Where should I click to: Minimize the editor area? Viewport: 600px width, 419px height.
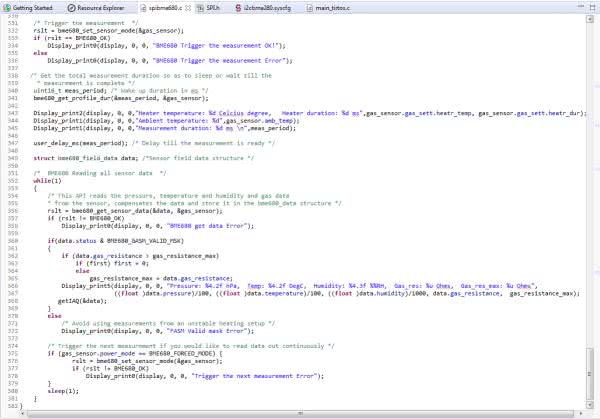pyautogui.click(x=579, y=6)
